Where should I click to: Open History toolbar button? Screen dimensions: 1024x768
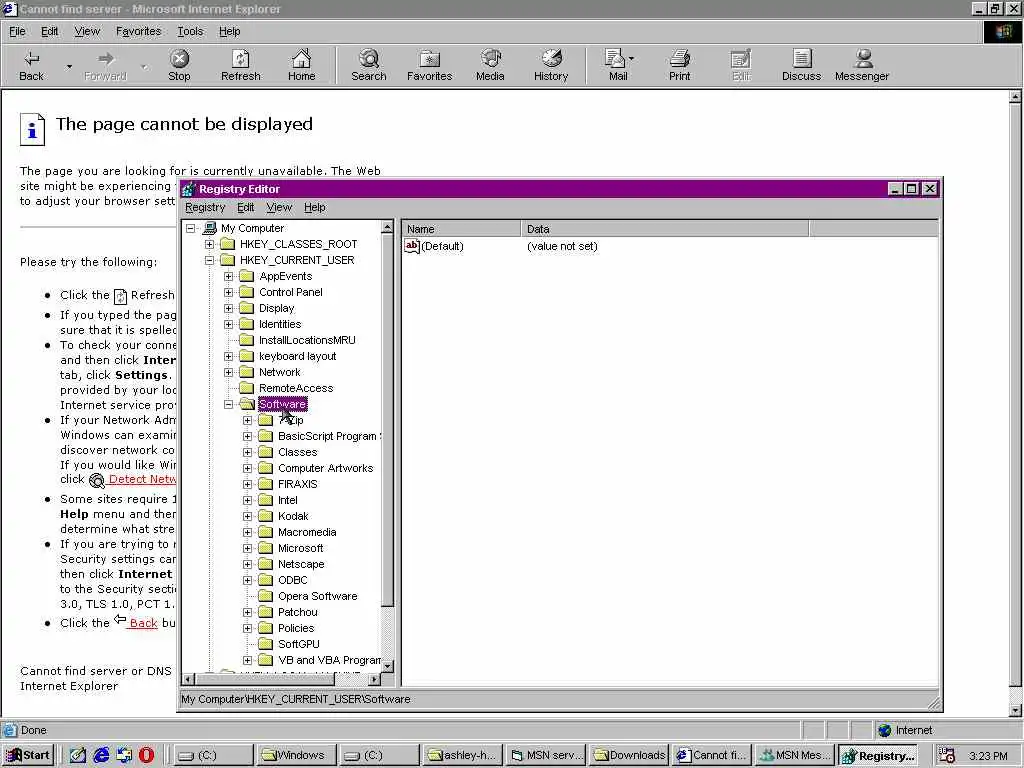[x=551, y=65]
